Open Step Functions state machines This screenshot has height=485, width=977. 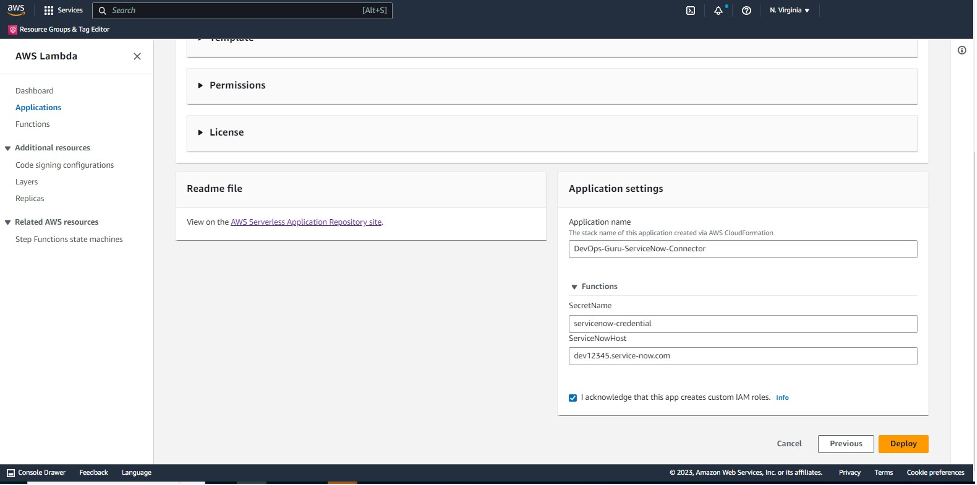(69, 239)
